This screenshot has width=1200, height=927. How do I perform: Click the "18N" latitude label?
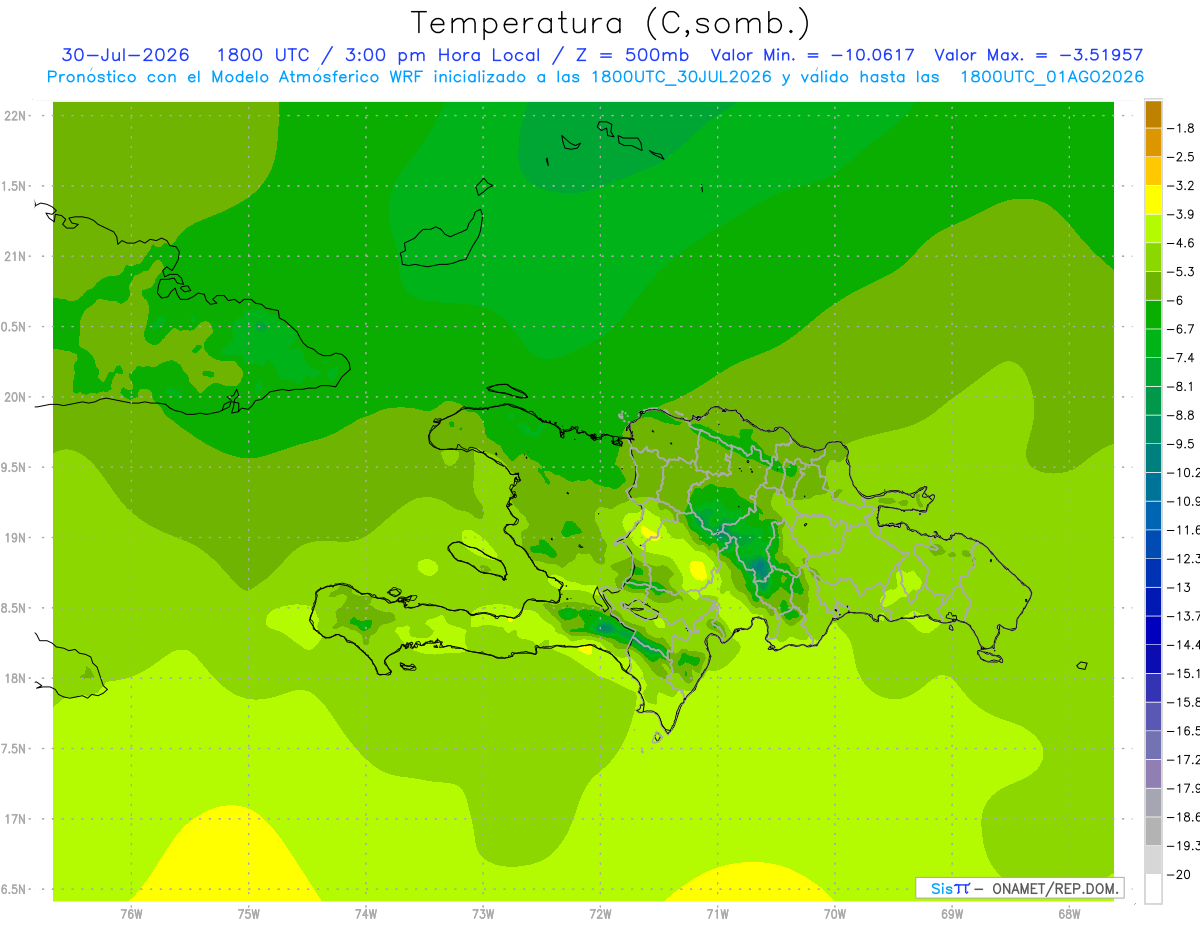[x=15, y=679]
